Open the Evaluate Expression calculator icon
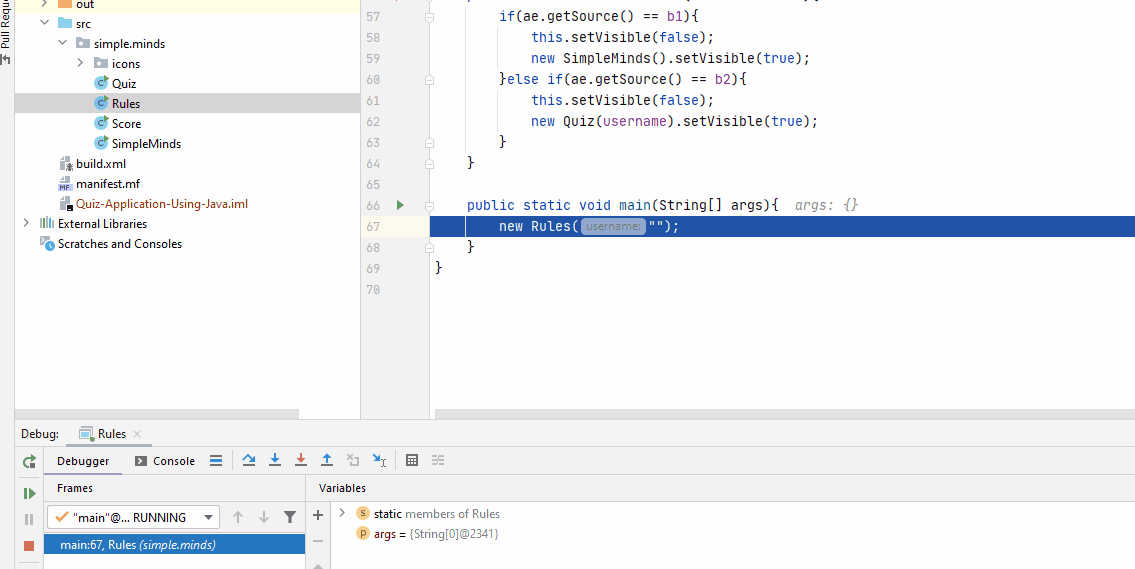Image resolution: width=1135 pixels, height=569 pixels. [x=412, y=460]
